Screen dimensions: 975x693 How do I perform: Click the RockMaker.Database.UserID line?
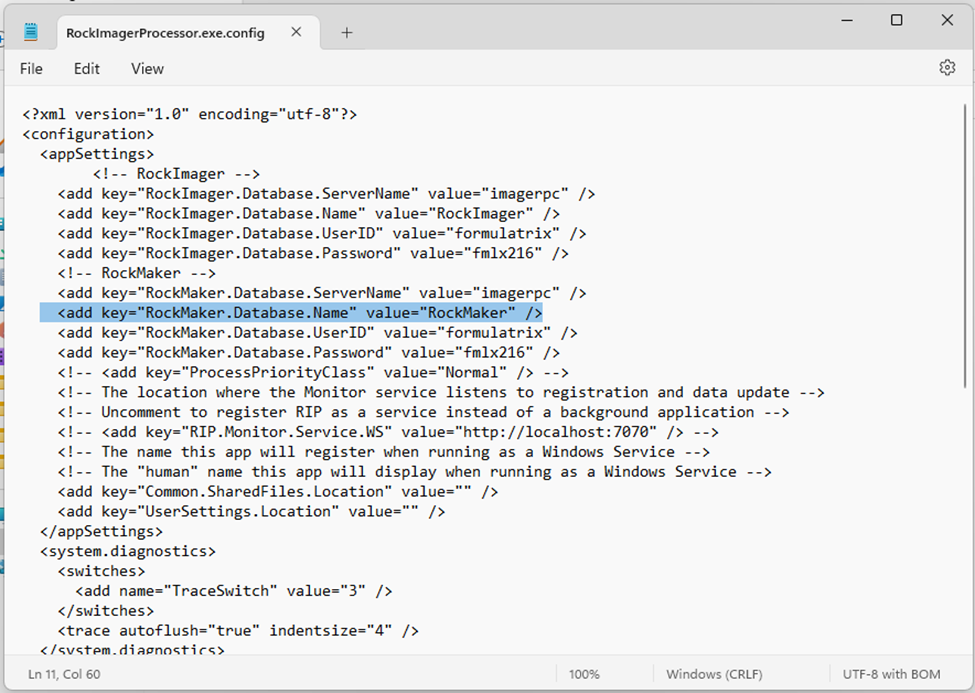point(318,333)
